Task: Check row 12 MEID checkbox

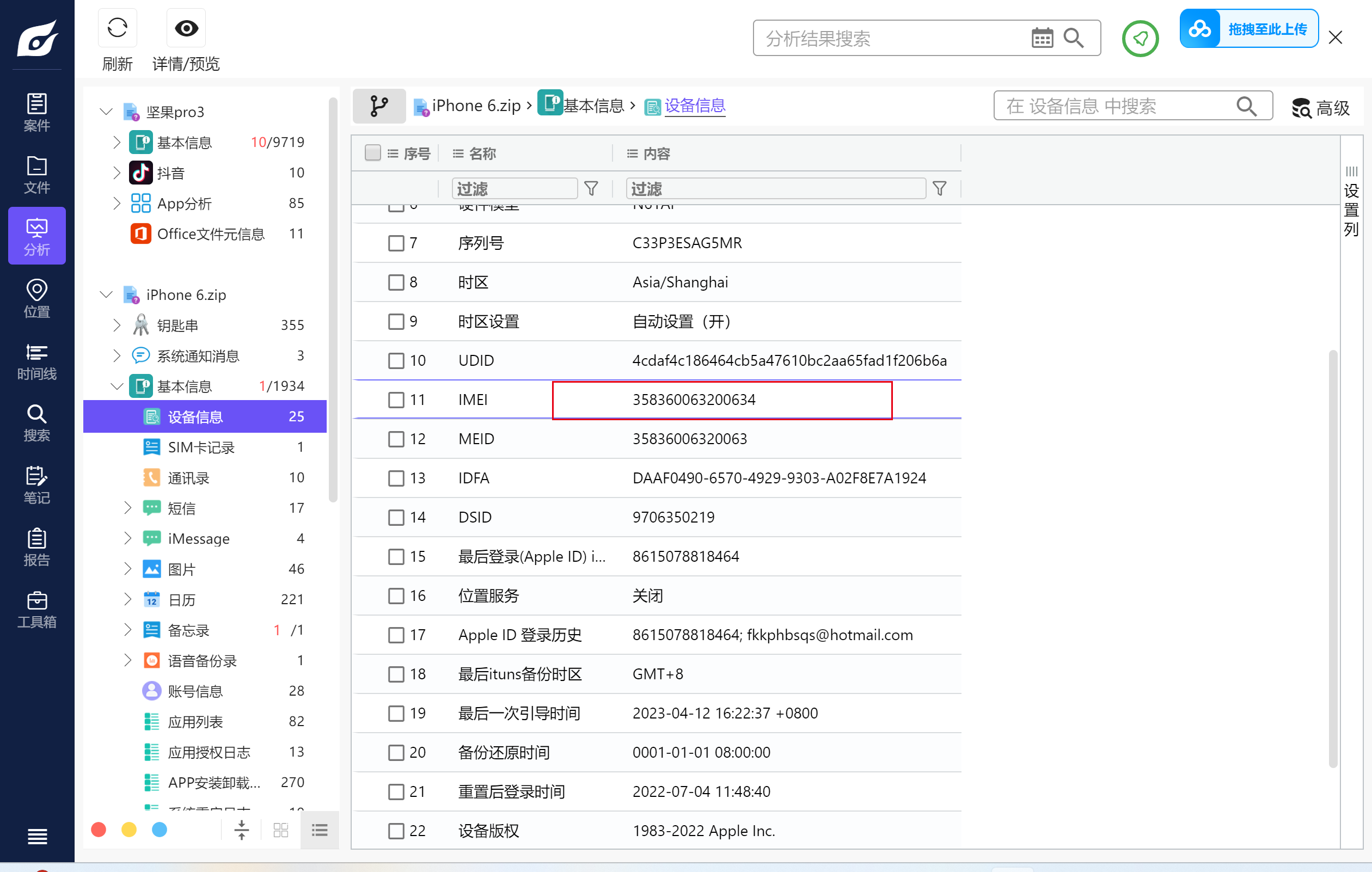Action: [396, 439]
